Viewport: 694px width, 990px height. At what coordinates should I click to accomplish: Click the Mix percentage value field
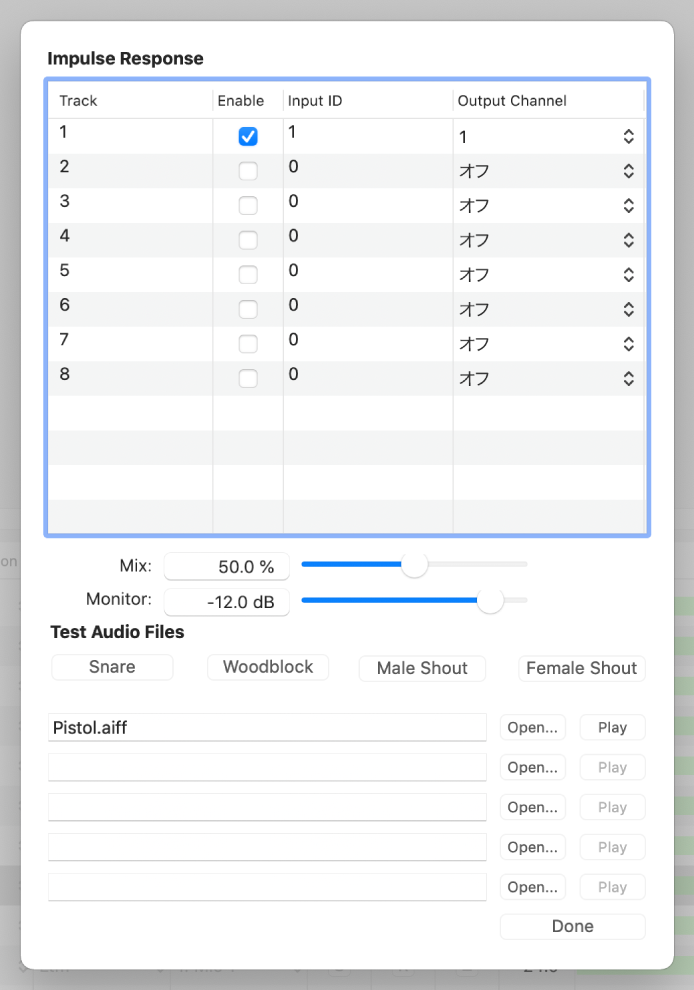(x=227, y=567)
